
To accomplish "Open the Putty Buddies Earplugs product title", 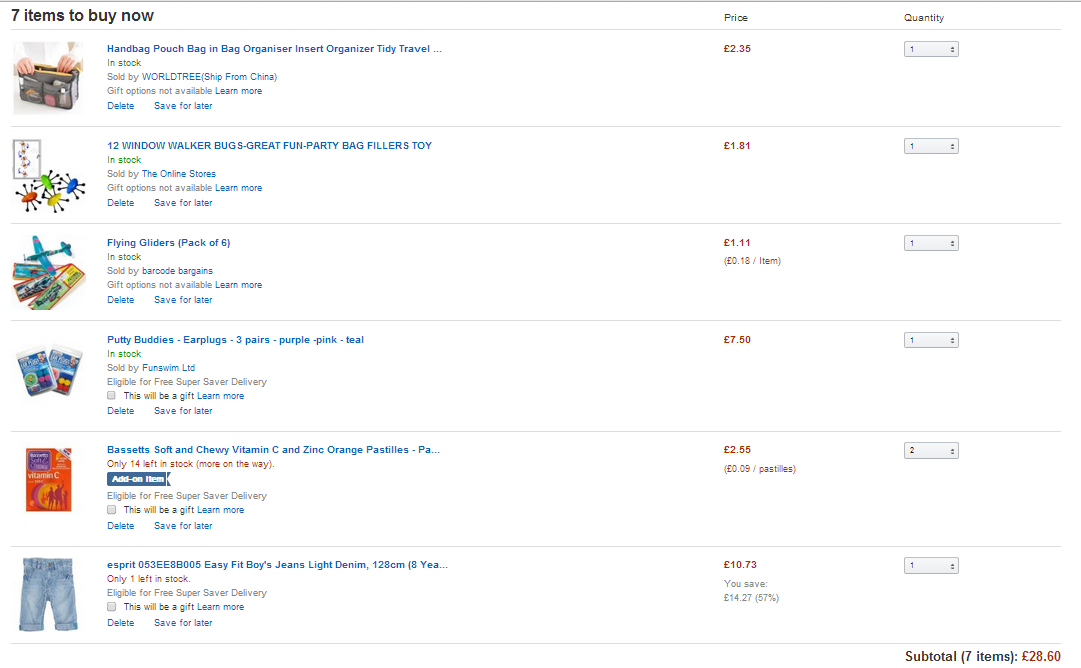I will click(x=235, y=340).
